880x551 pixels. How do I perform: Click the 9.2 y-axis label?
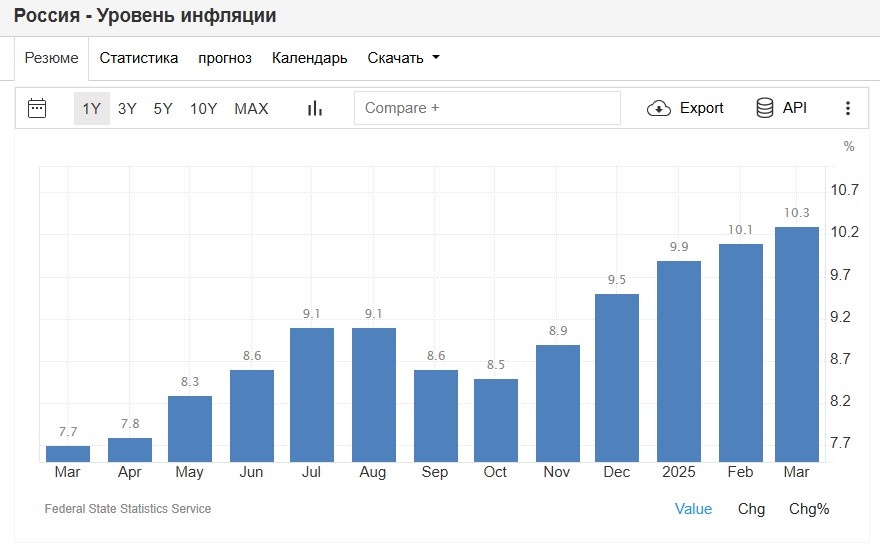(x=840, y=317)
